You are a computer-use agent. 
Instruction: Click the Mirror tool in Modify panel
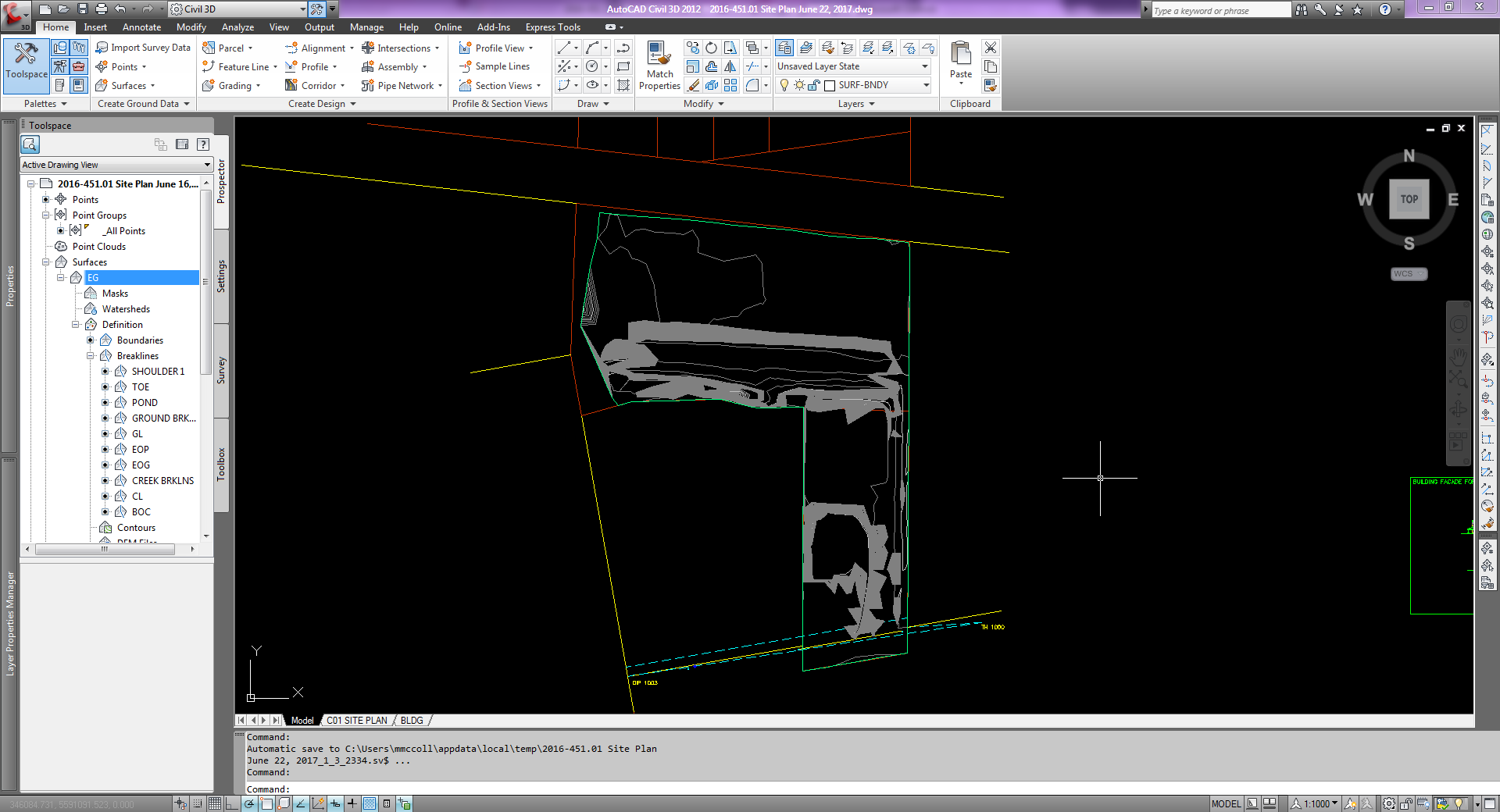[x=731, y=66]
